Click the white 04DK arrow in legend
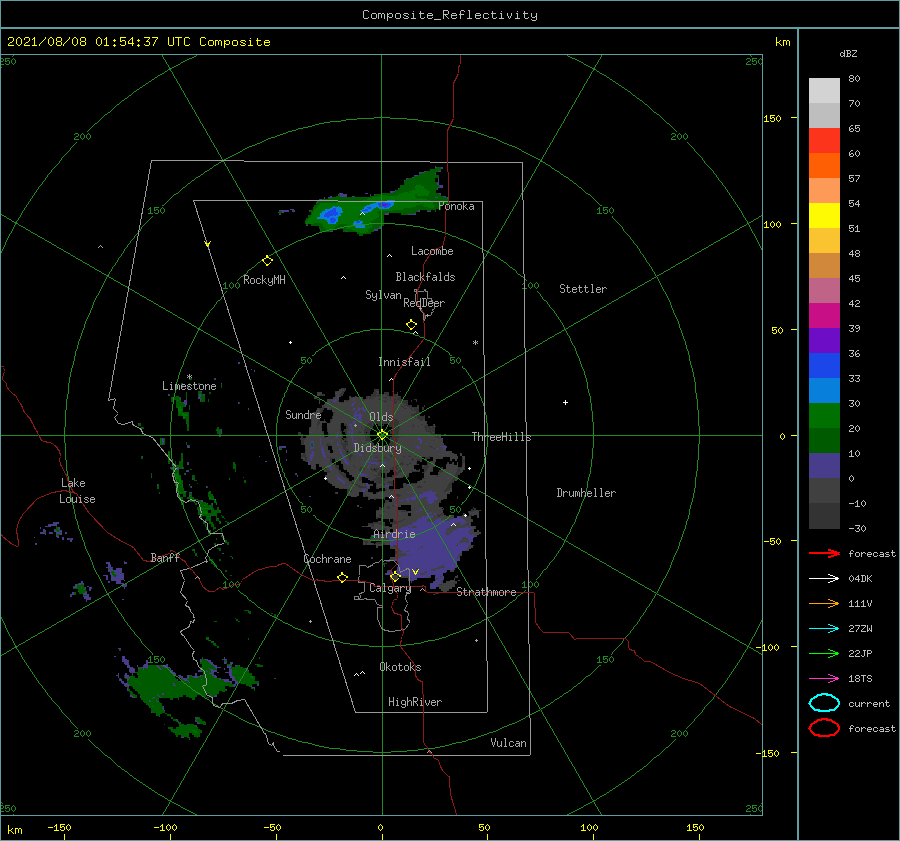 (824, 579)
